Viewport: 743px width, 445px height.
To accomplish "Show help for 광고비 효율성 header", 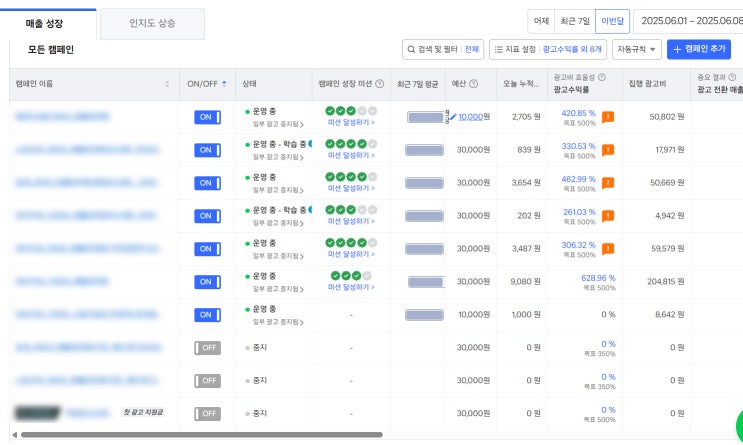I will pos(602,77).
